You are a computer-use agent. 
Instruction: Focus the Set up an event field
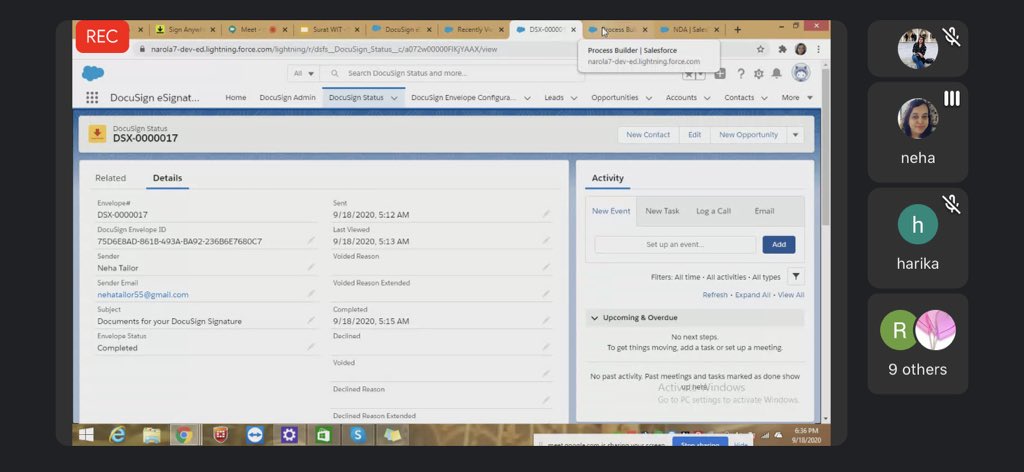click(675, 244)
